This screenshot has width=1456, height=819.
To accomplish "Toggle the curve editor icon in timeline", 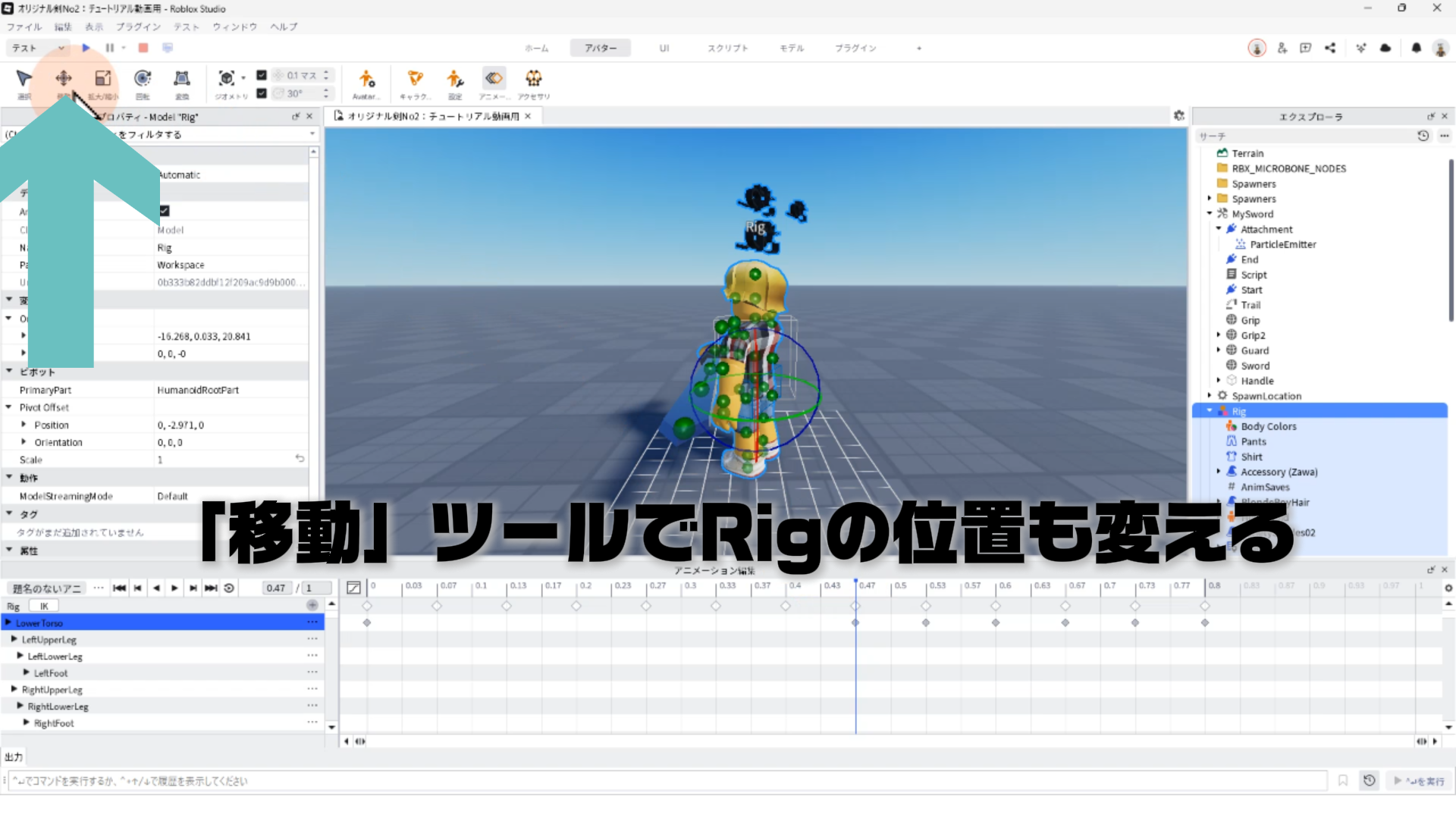I will [x=353, y=588].
